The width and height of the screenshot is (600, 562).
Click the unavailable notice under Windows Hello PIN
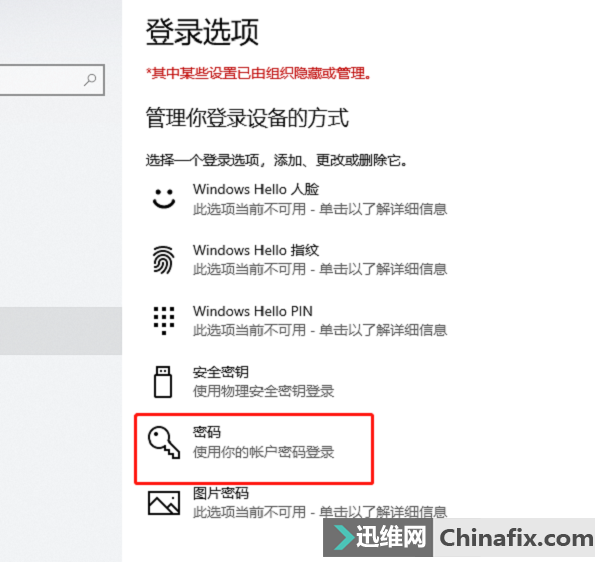320,330
